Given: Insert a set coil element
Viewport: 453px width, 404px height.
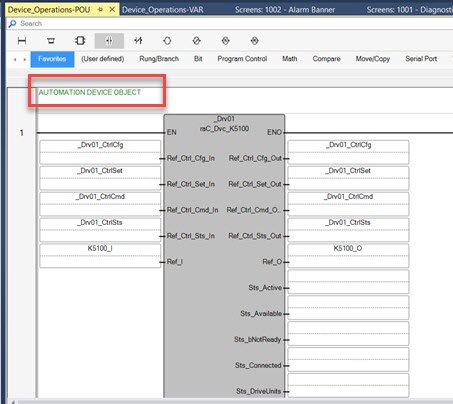Looking at the screenshot, I should tap(226, 41).
